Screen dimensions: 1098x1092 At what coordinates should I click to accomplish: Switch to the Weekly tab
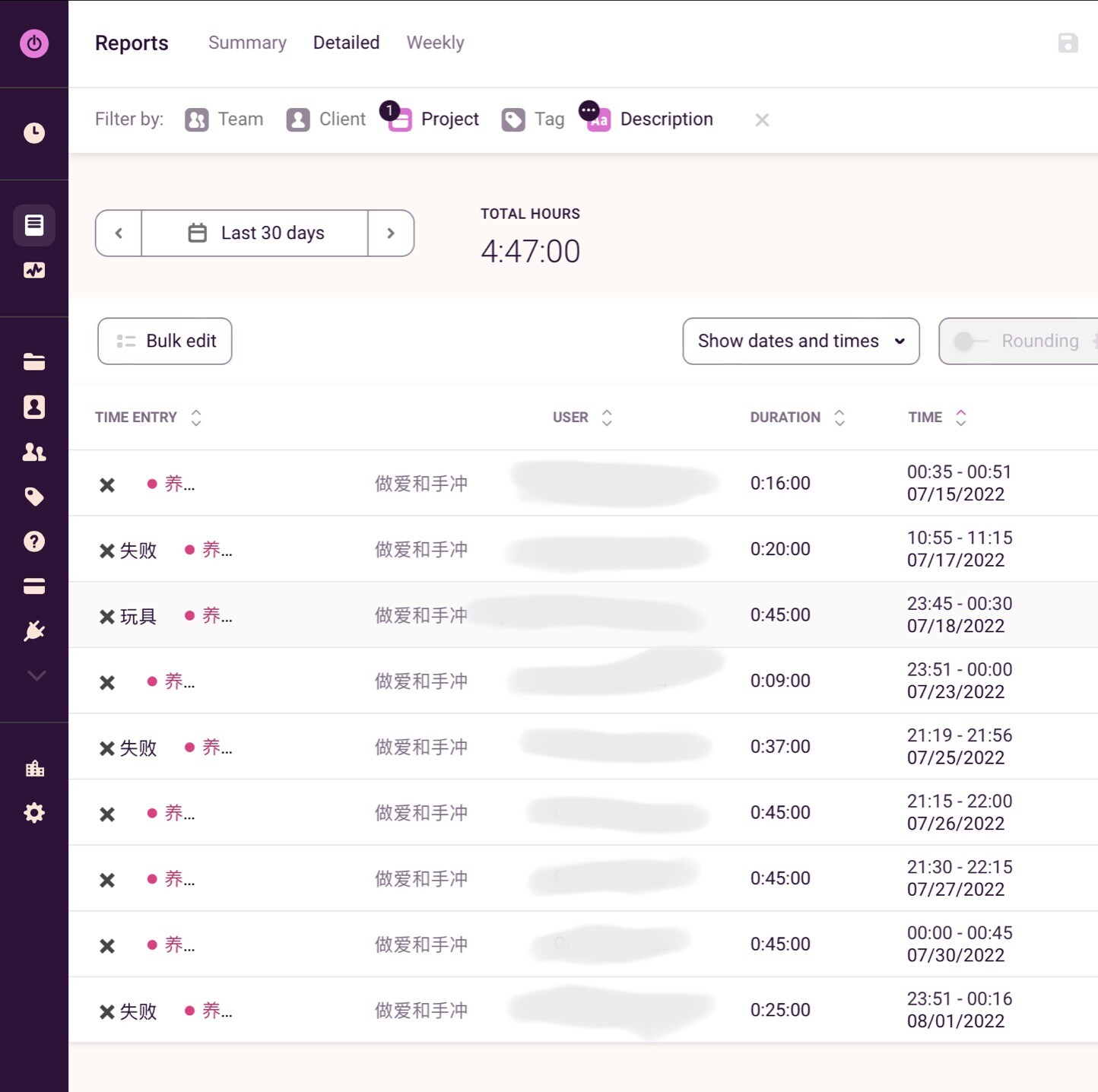click(x=435, y=43)
